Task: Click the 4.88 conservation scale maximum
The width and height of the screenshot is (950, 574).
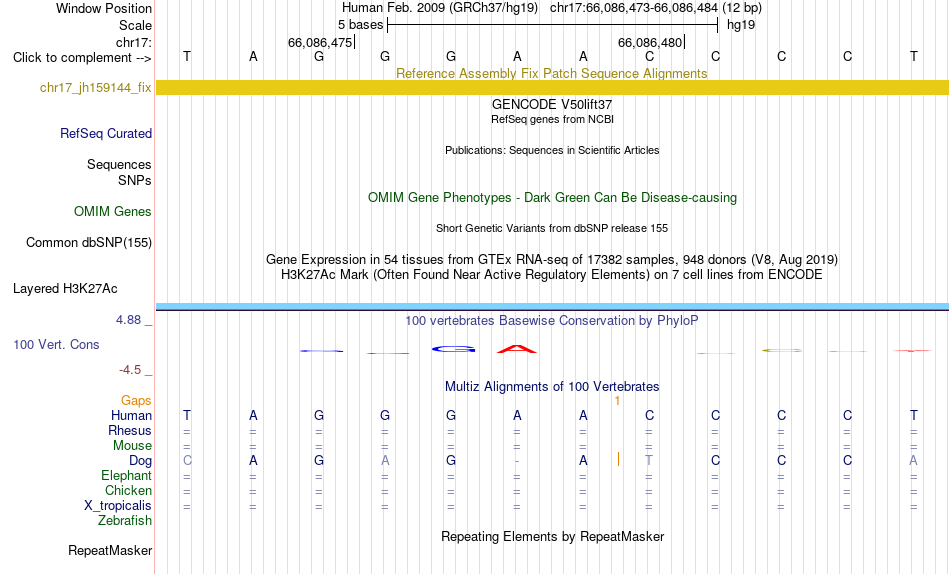Action: [x=128, y=320]
